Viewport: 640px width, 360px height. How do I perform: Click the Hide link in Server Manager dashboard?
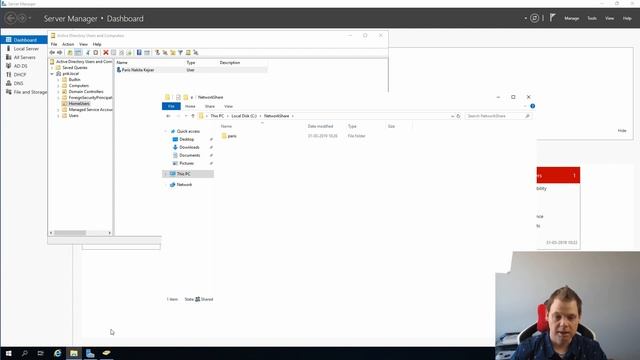(x=622, y=131)
